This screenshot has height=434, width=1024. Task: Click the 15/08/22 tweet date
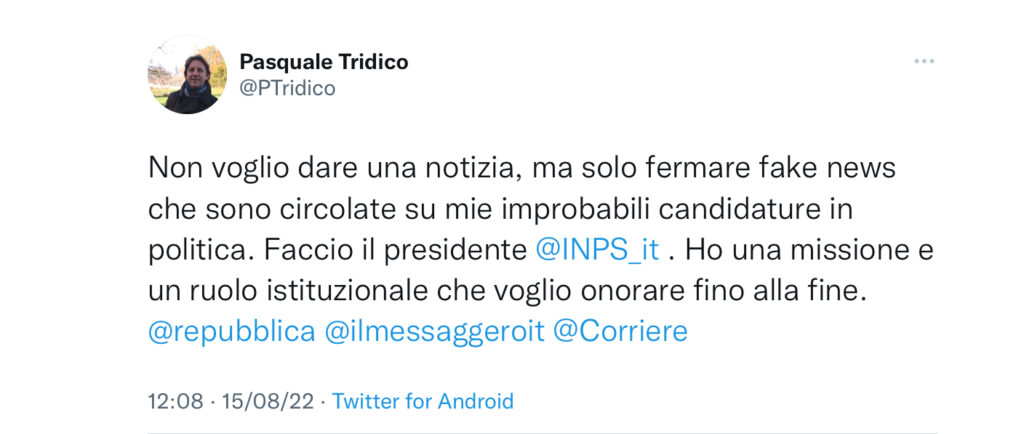269,401
